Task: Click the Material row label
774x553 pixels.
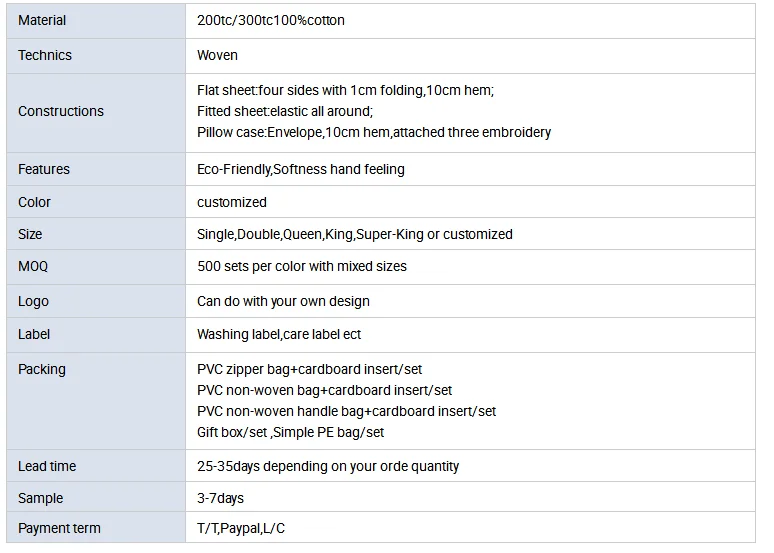Action: pos(42,20)
